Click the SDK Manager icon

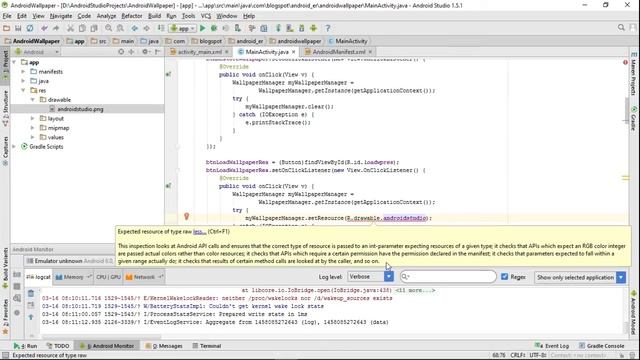(x=302, y=28)
